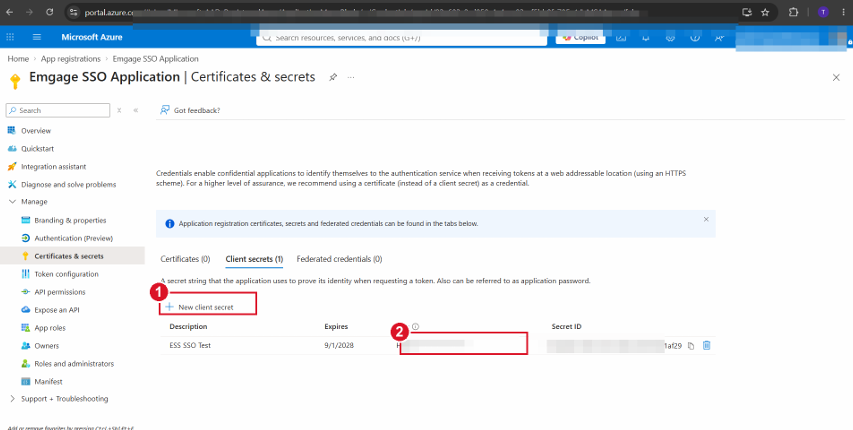This screenshot has width=853, height=430.
Task: Click install app icon in address bar
Action: click(x=747, y=12)
